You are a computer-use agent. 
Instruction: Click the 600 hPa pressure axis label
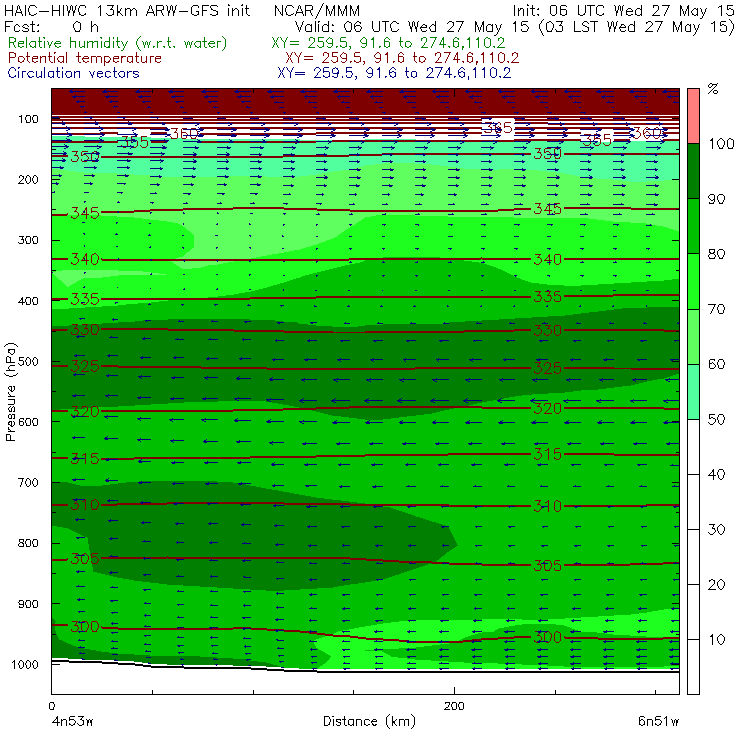pyautogui.click(x=28, y=421)
